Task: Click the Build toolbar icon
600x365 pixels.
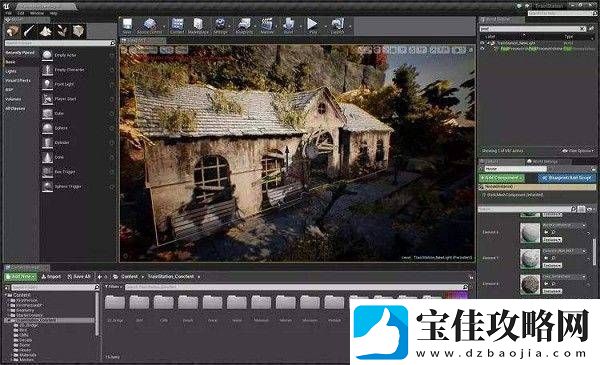Action: [288, 24]
